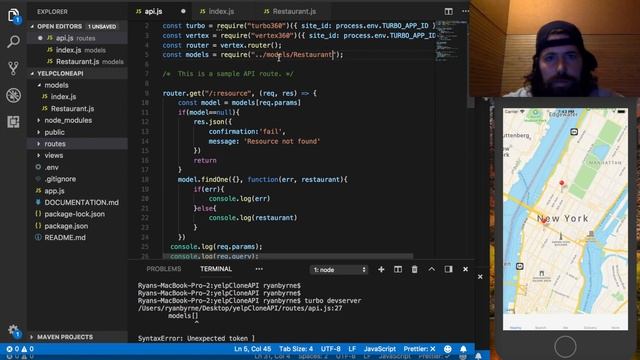Open the feedback smiley in status bar
This screenshot has height=360, width=640.
pyautogui.click(x=448, y=349)
